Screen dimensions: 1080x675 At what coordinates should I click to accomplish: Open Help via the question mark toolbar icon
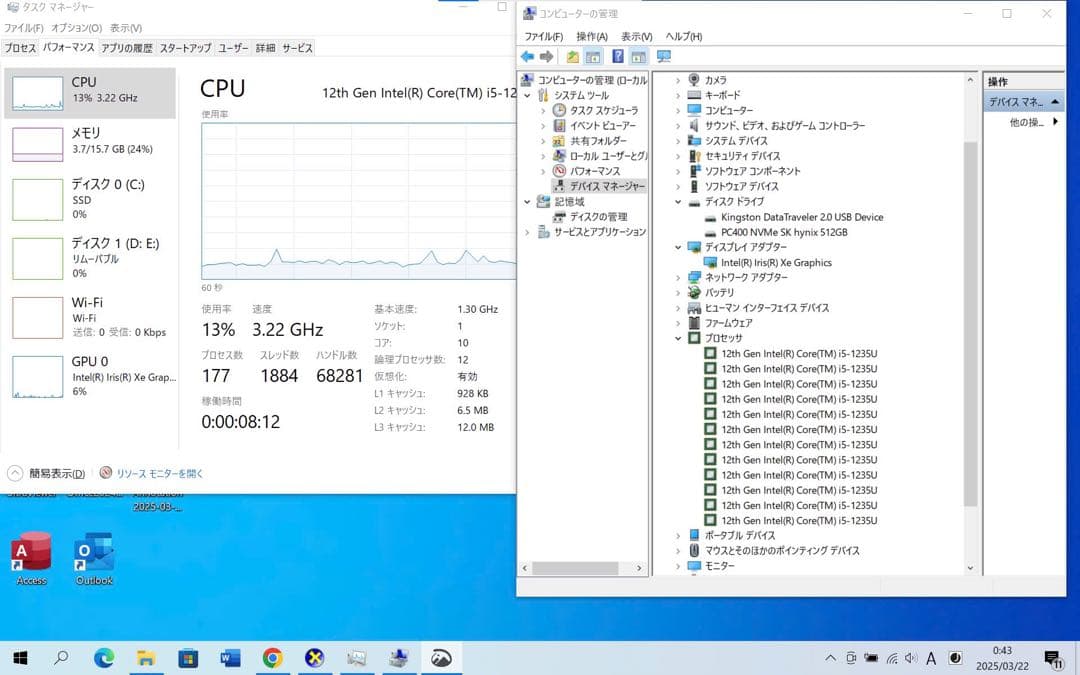click(618, 56)
